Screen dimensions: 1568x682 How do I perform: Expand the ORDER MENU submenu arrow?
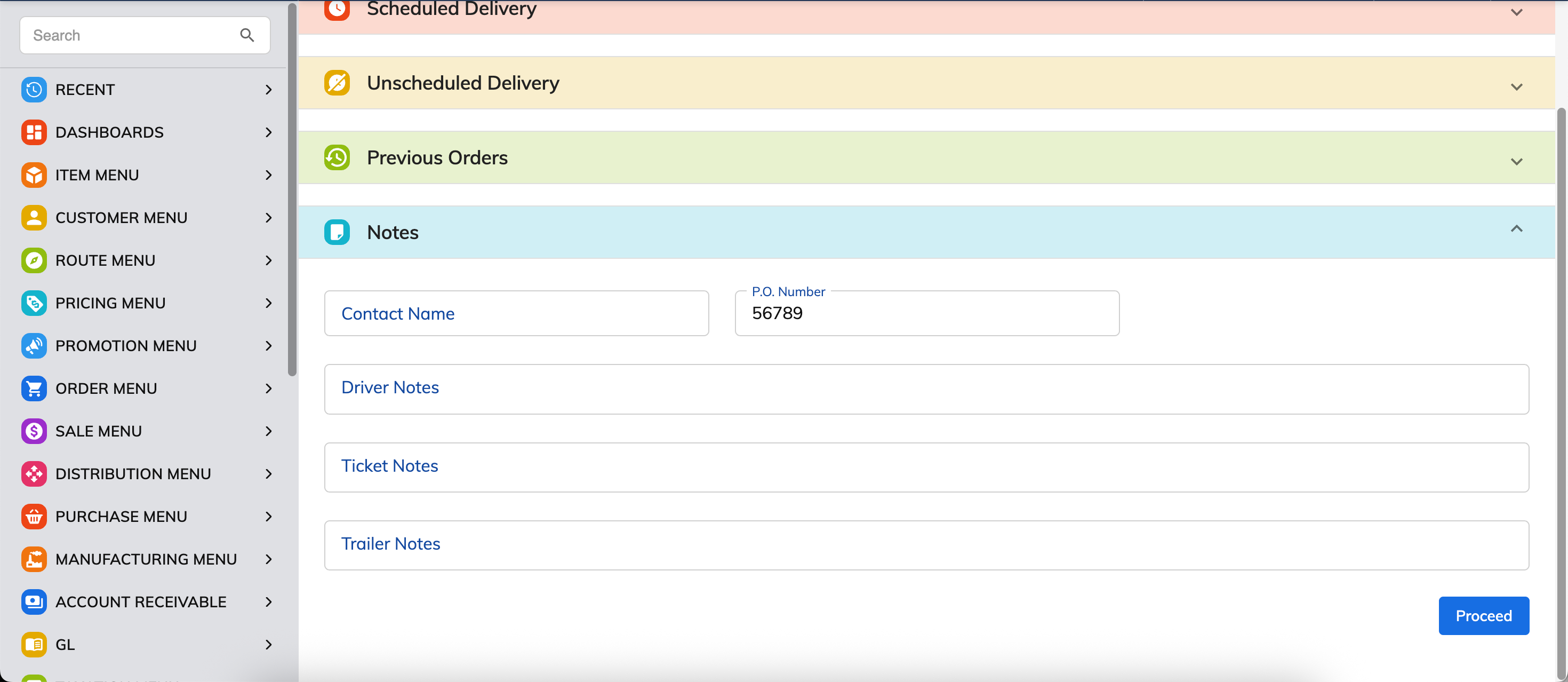pos(268,388)
